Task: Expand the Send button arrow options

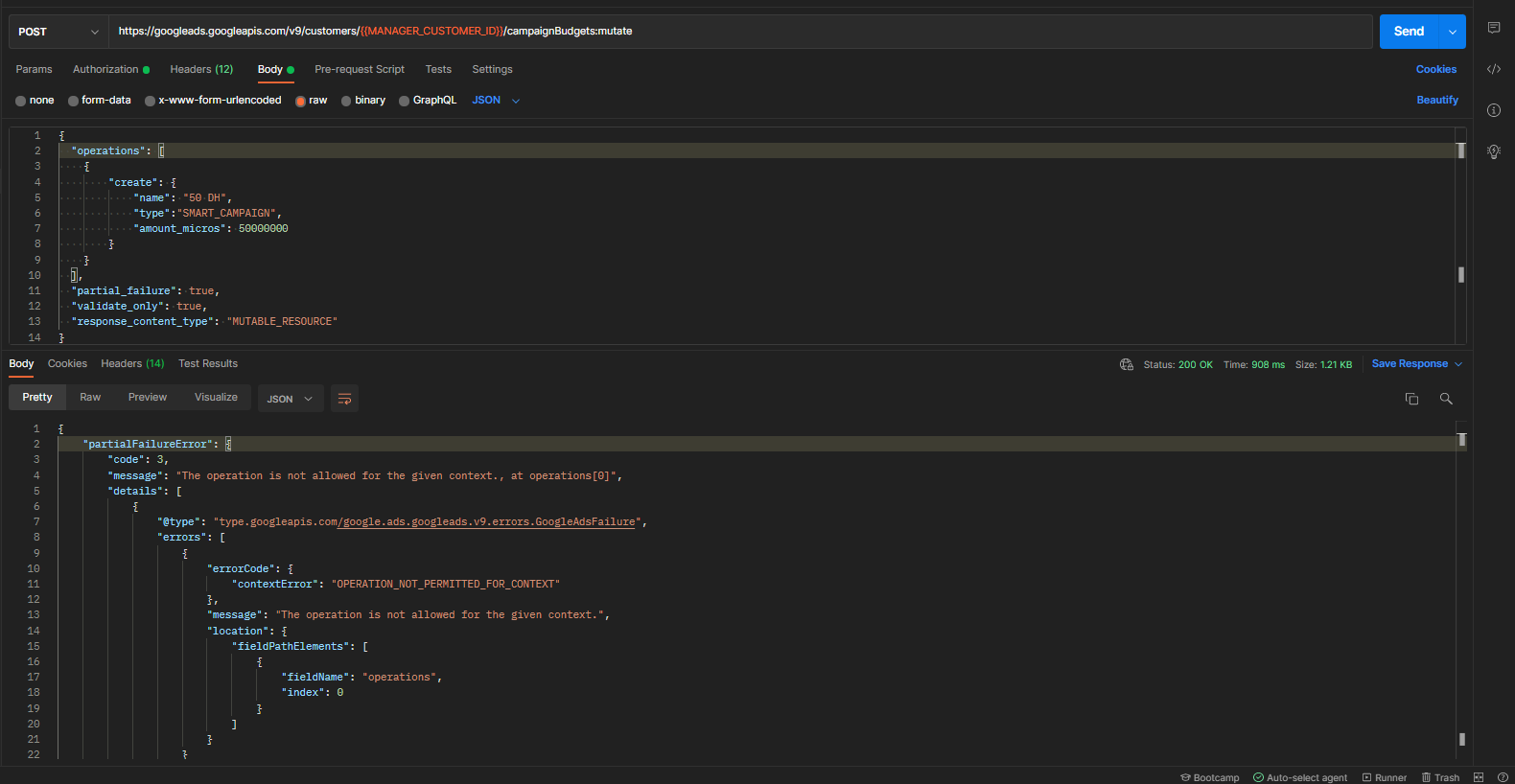Action: coord(1453,32)
